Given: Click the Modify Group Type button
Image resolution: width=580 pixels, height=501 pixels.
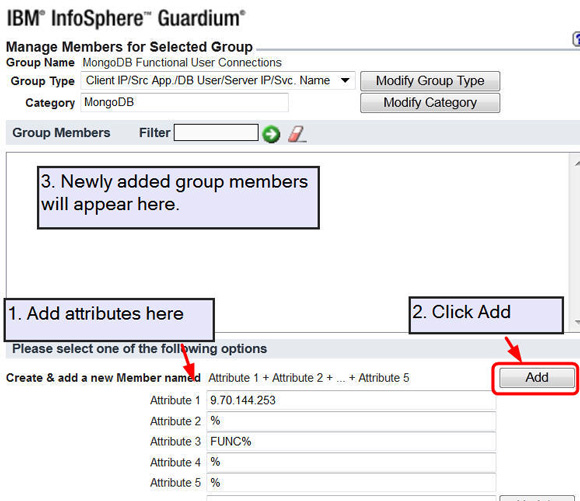Looking at the screenshot, I should click(x=430, y=81).
